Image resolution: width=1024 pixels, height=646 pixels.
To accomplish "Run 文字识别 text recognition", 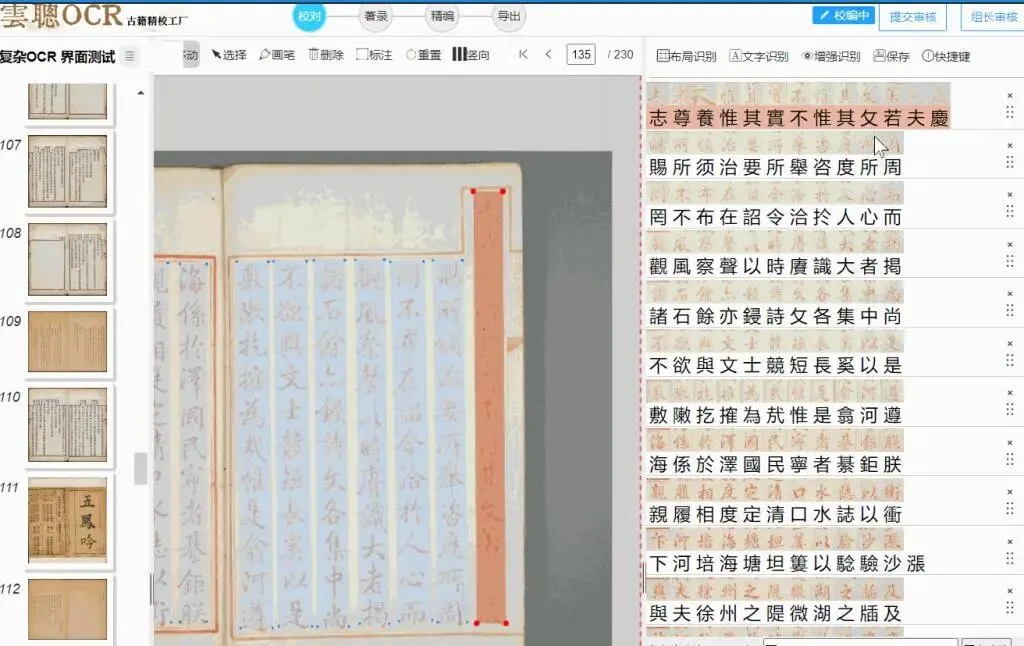I will coord(759,56).
